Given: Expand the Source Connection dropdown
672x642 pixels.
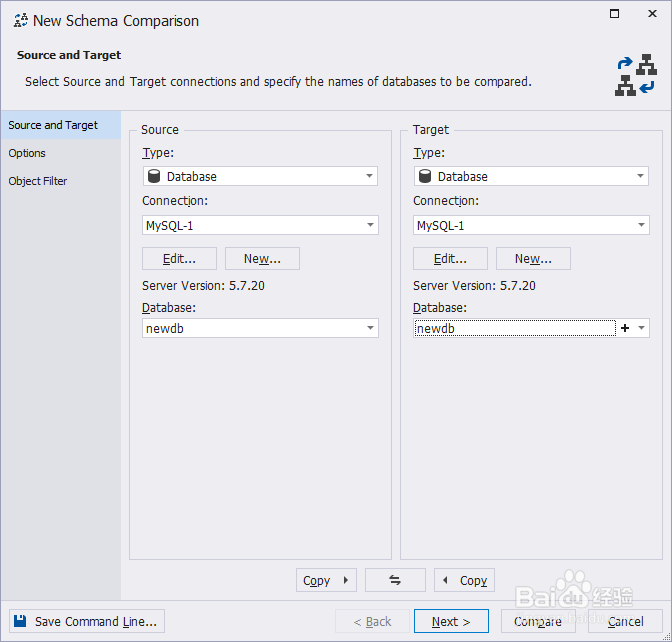Looking at the screenshot, I should 370,226.
